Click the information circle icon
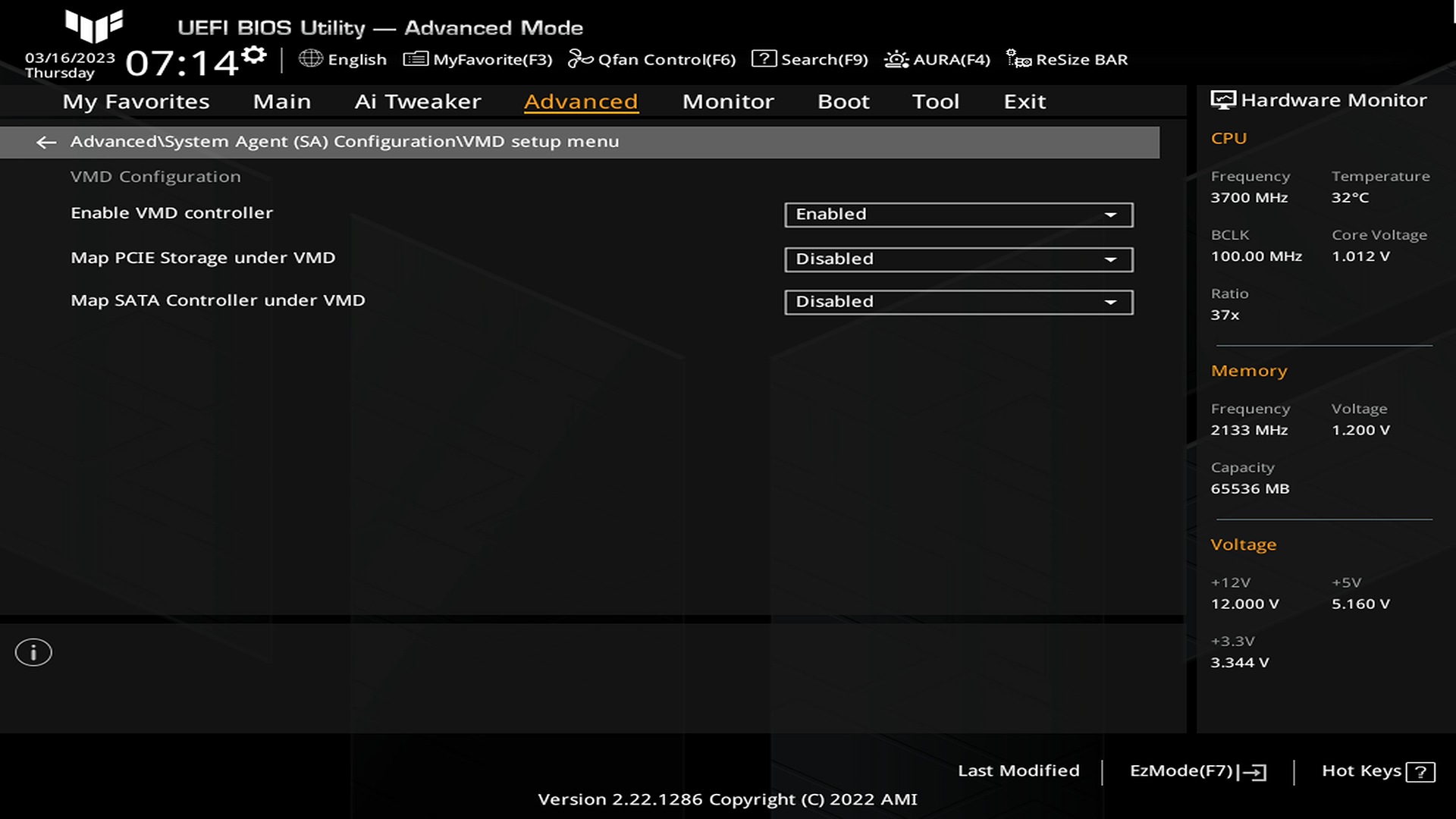The width and height of the screenshot is (1456, 819). [x=33, y=651]
